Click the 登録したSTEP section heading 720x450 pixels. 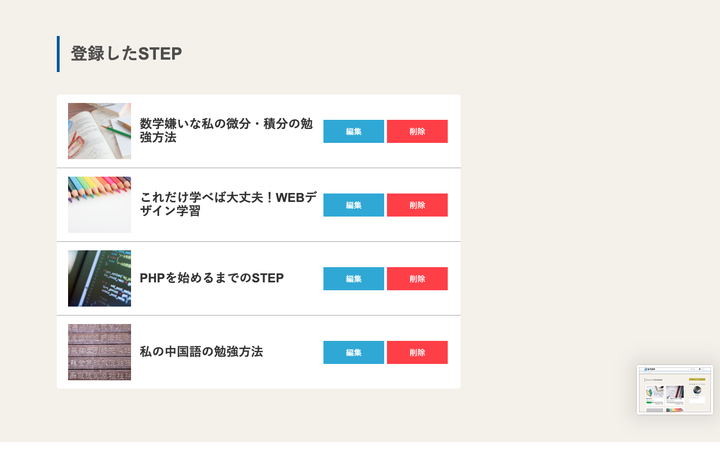pyautogui.click(x=126, y=54)
